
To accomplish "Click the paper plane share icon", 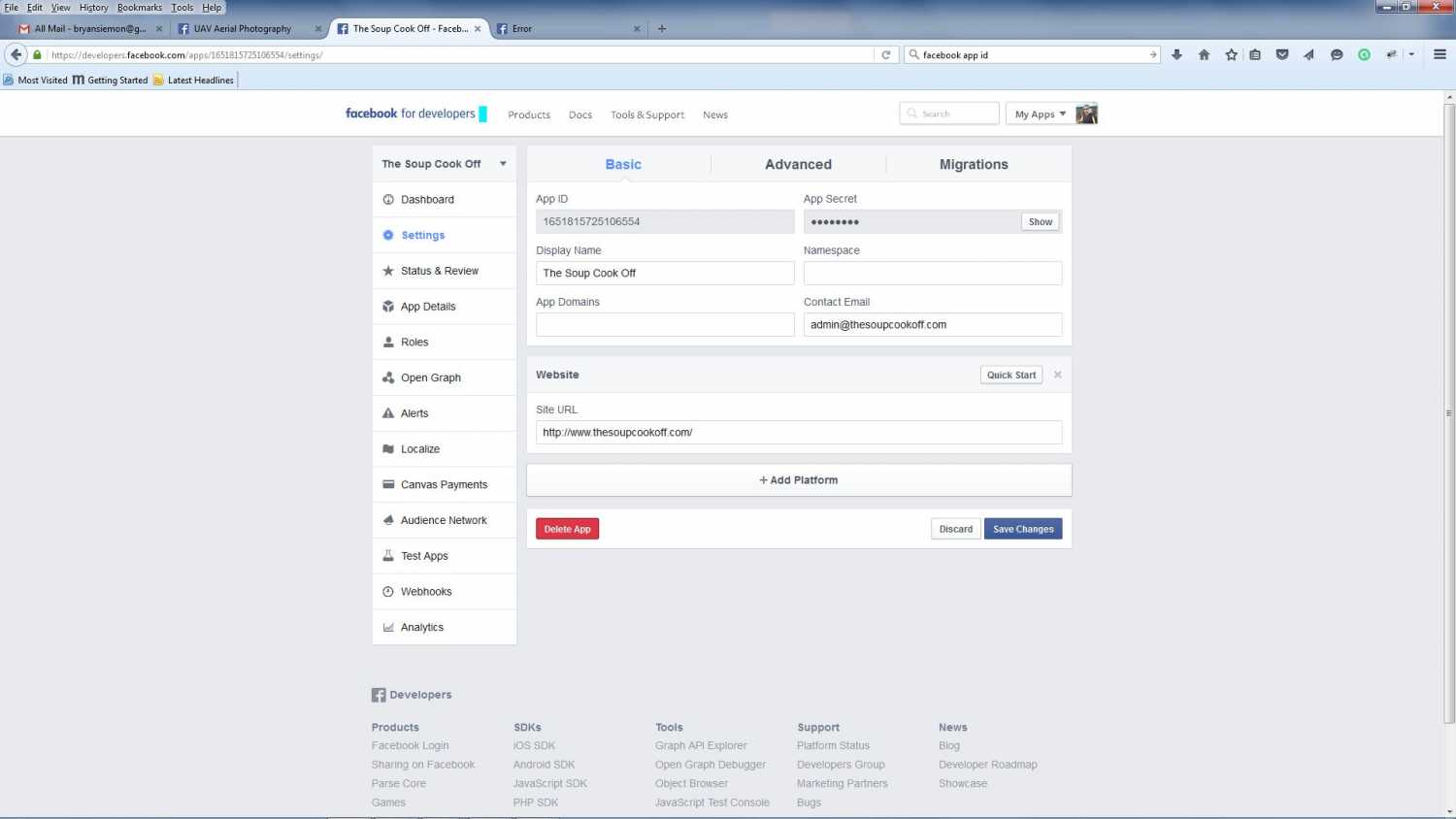I will click(x=1308, y=55).
